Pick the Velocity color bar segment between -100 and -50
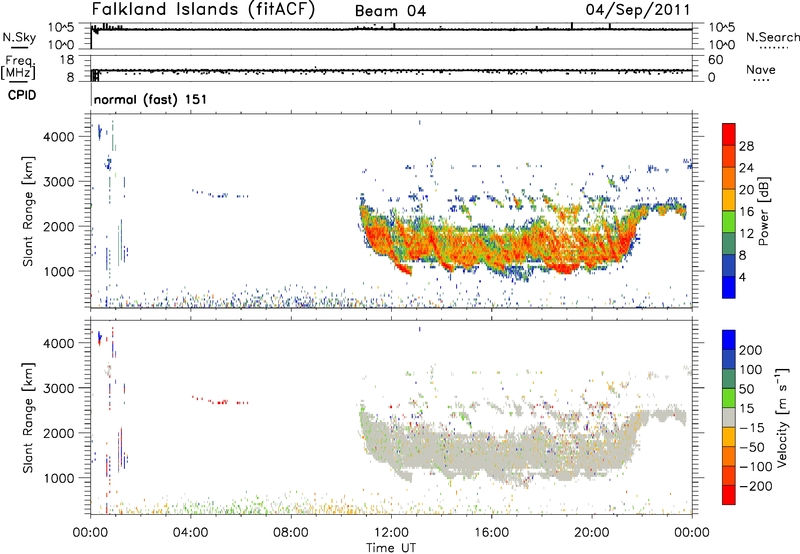 pos(729,457)
